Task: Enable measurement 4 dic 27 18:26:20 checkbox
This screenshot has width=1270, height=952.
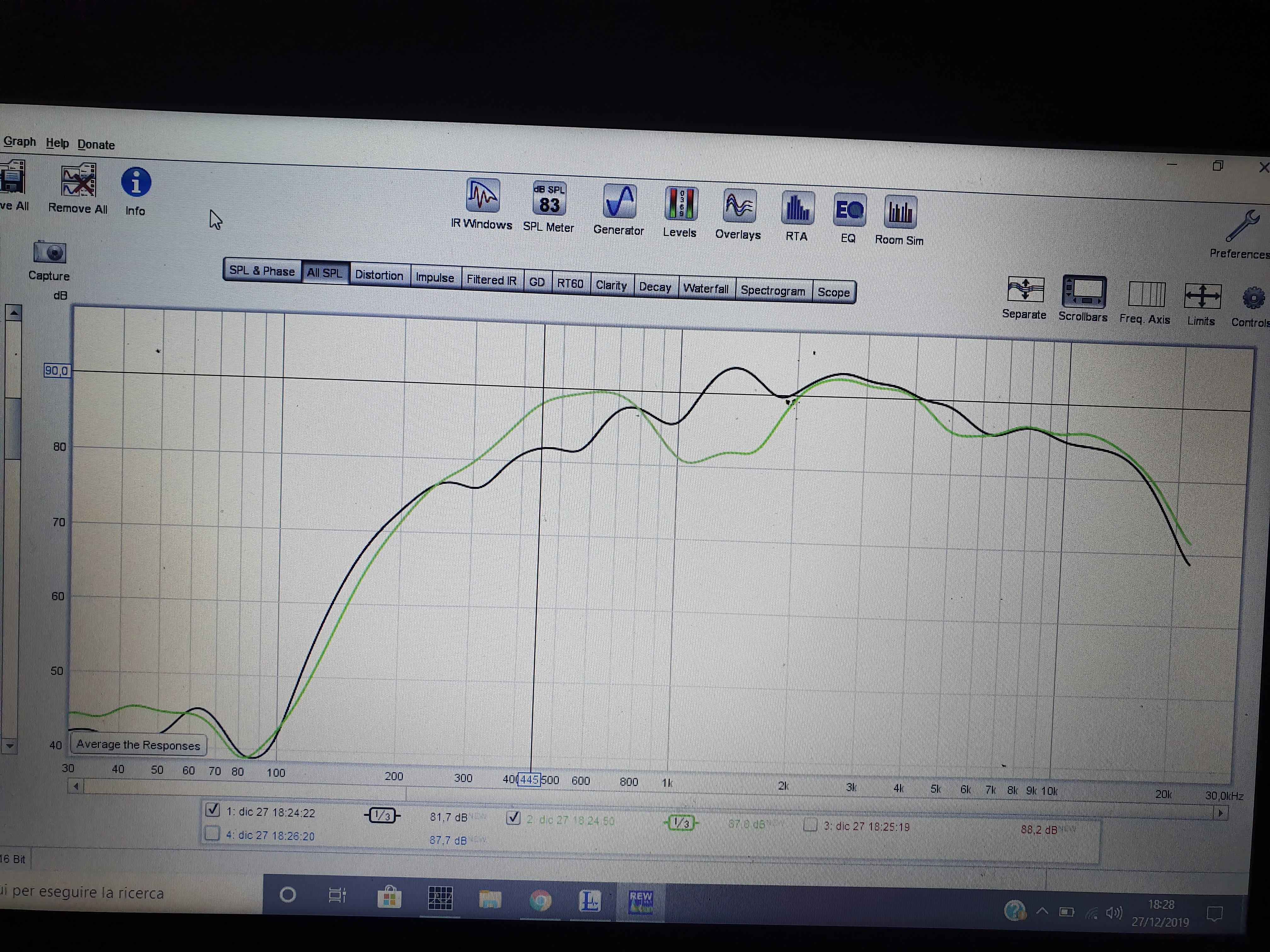Action: (212, 833)
